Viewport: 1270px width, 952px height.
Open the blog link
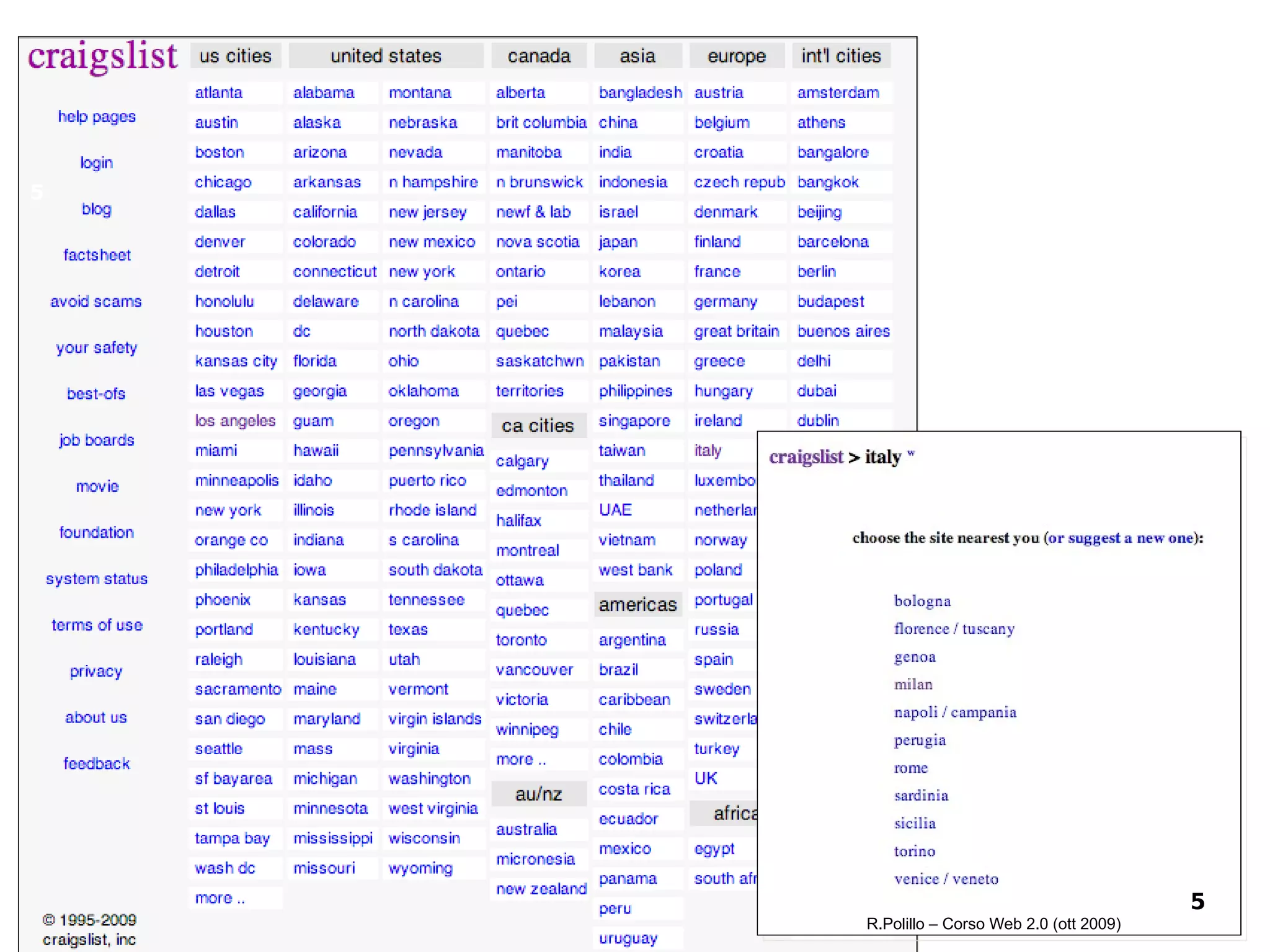(x=97, y=209)
